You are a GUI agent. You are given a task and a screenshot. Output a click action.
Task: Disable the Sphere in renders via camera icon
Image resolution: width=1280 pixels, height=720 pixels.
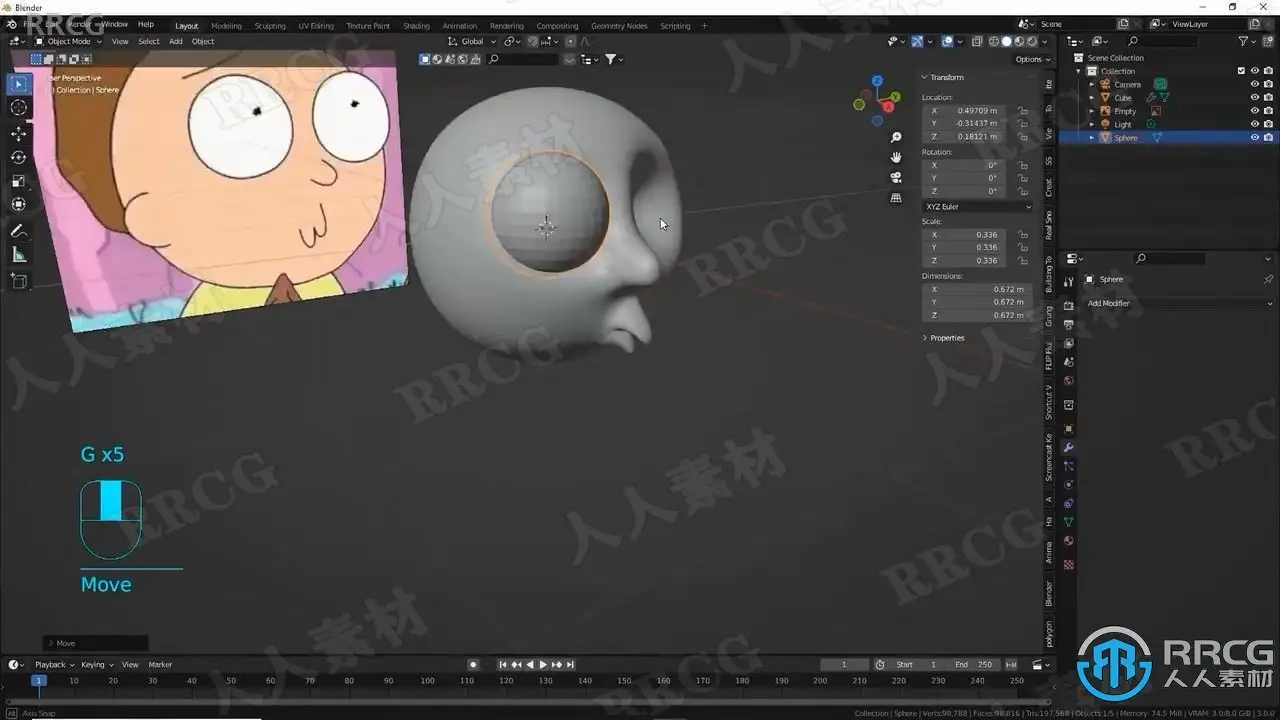1268,137
